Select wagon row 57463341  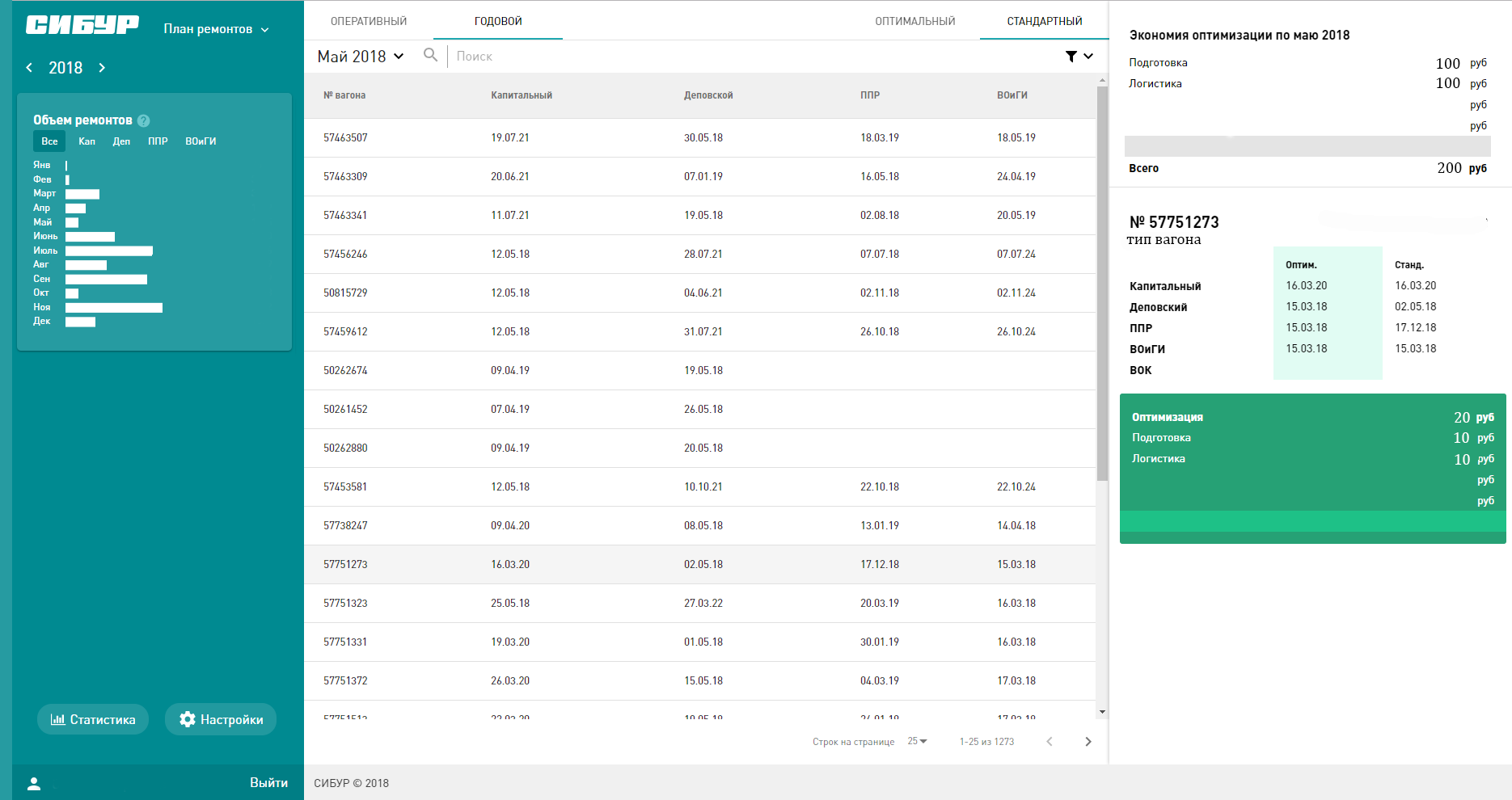coord(700,216)
